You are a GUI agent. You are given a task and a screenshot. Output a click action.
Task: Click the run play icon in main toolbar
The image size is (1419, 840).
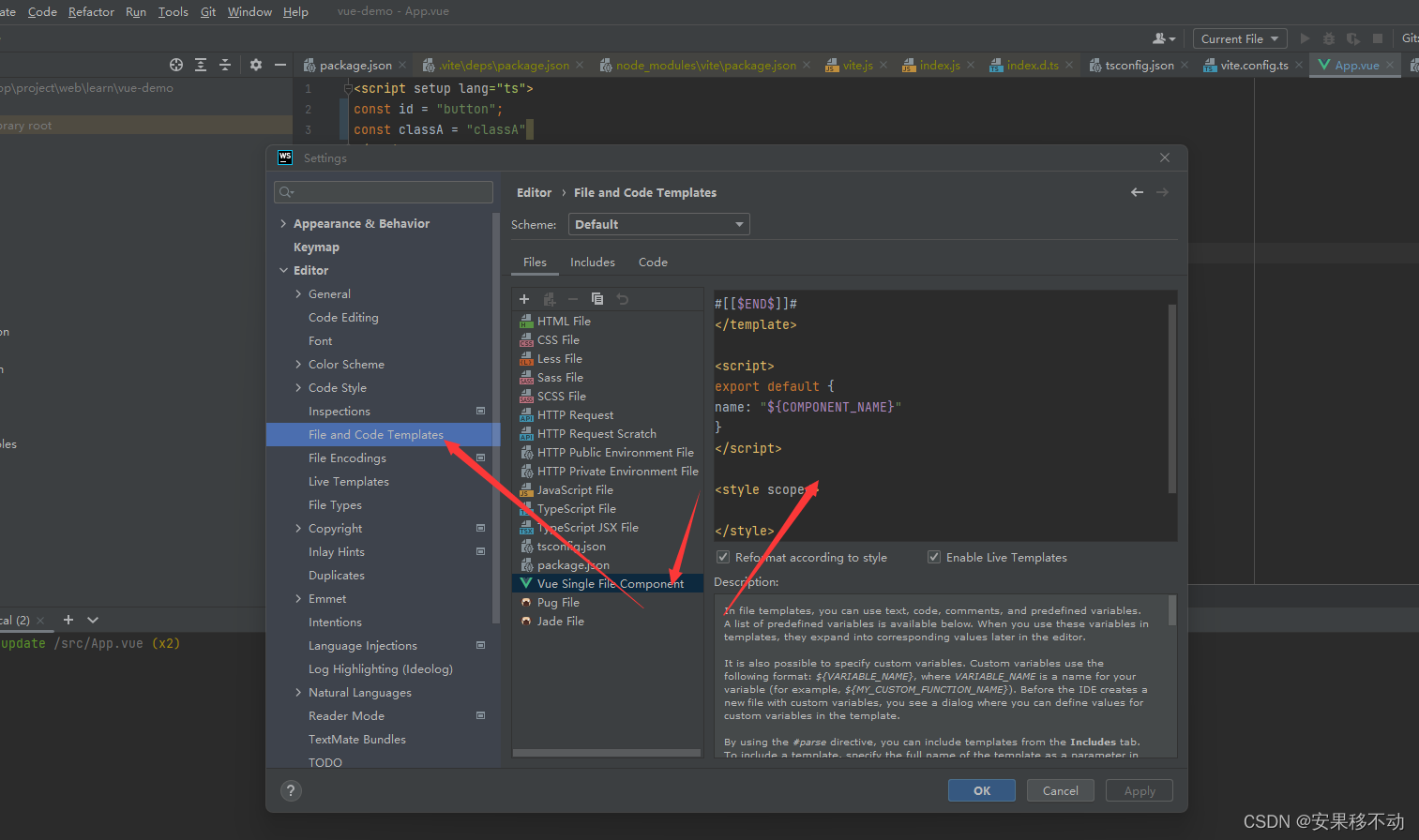(x=1305, y=38)
